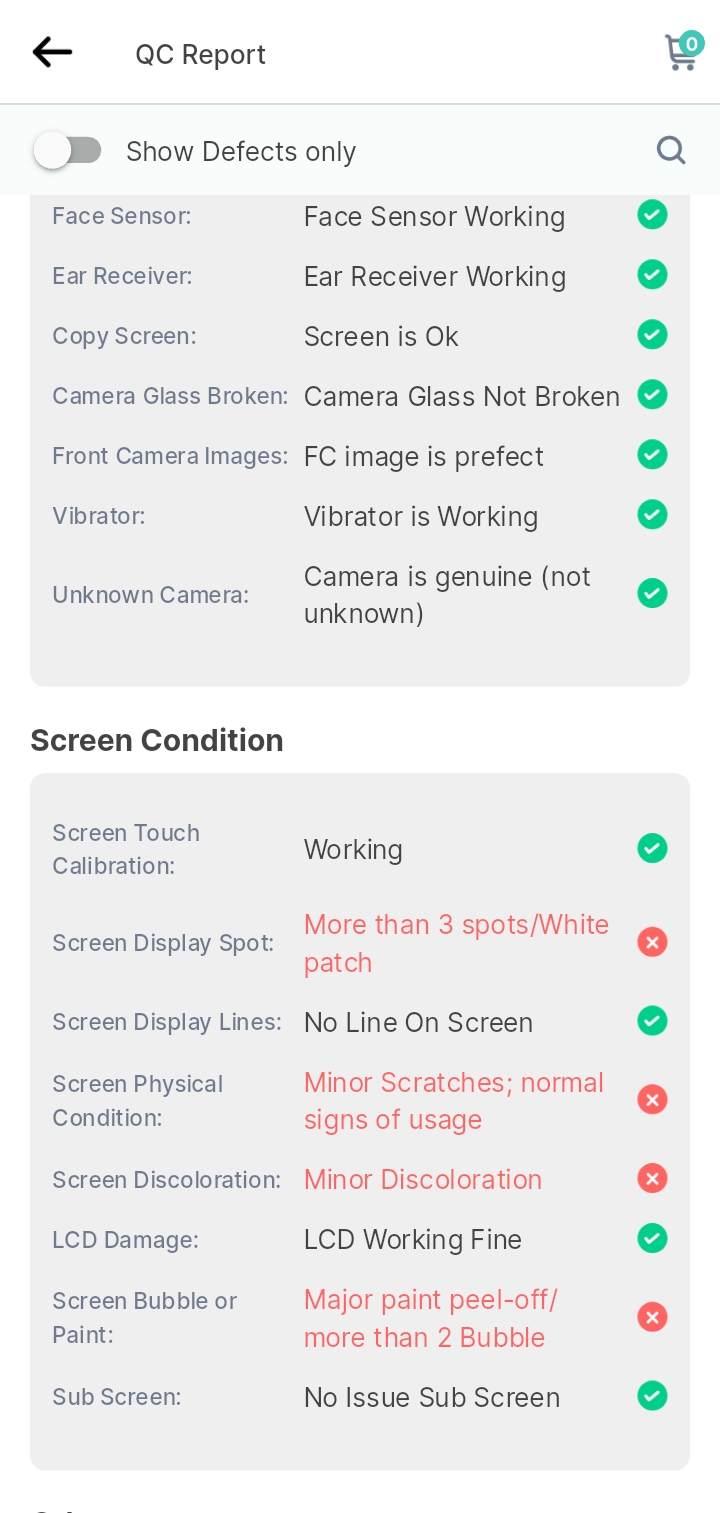Click green check for Face Sensor

point(652,215)
